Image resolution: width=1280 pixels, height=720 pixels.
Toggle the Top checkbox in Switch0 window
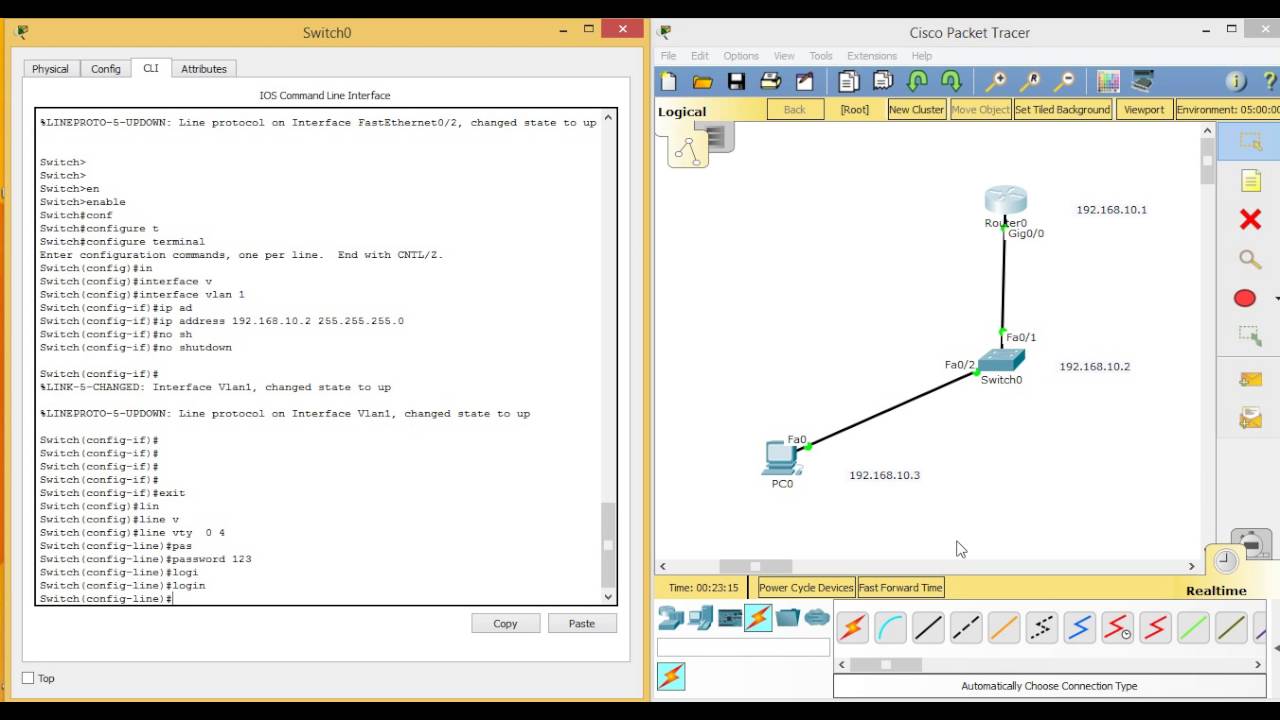click(x=28, y=678)
